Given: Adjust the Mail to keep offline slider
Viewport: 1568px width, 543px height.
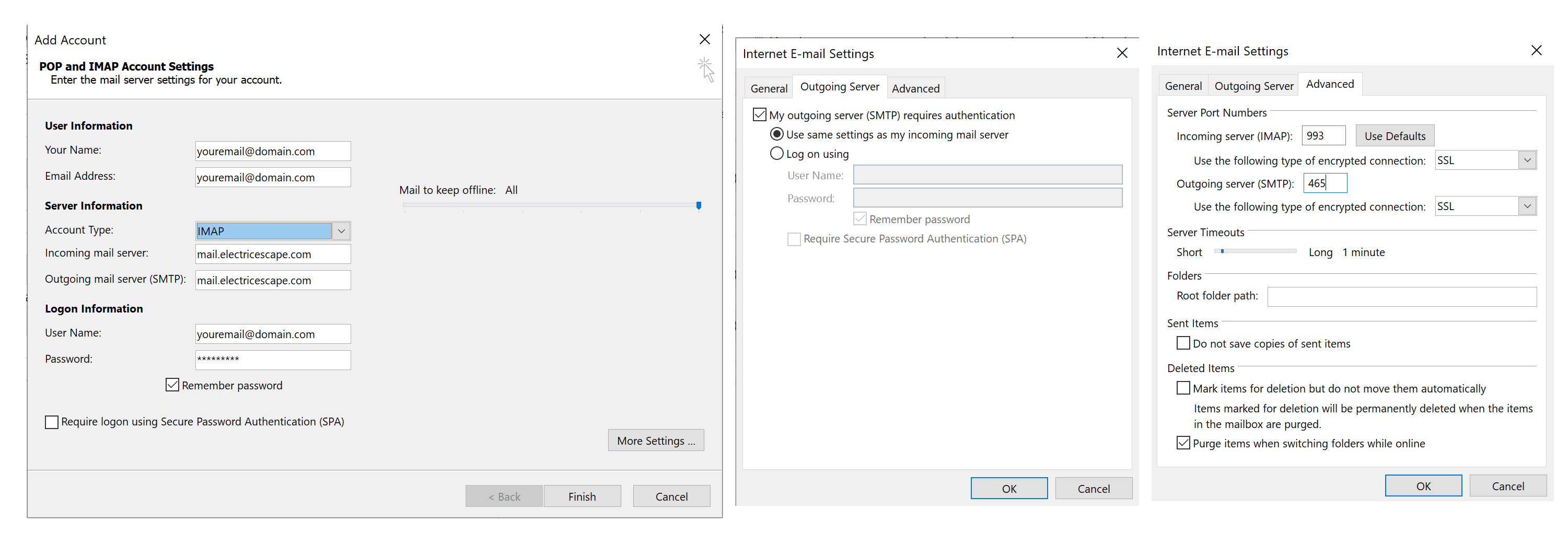Looking at the screenshot, I should [x=699, y=206].
